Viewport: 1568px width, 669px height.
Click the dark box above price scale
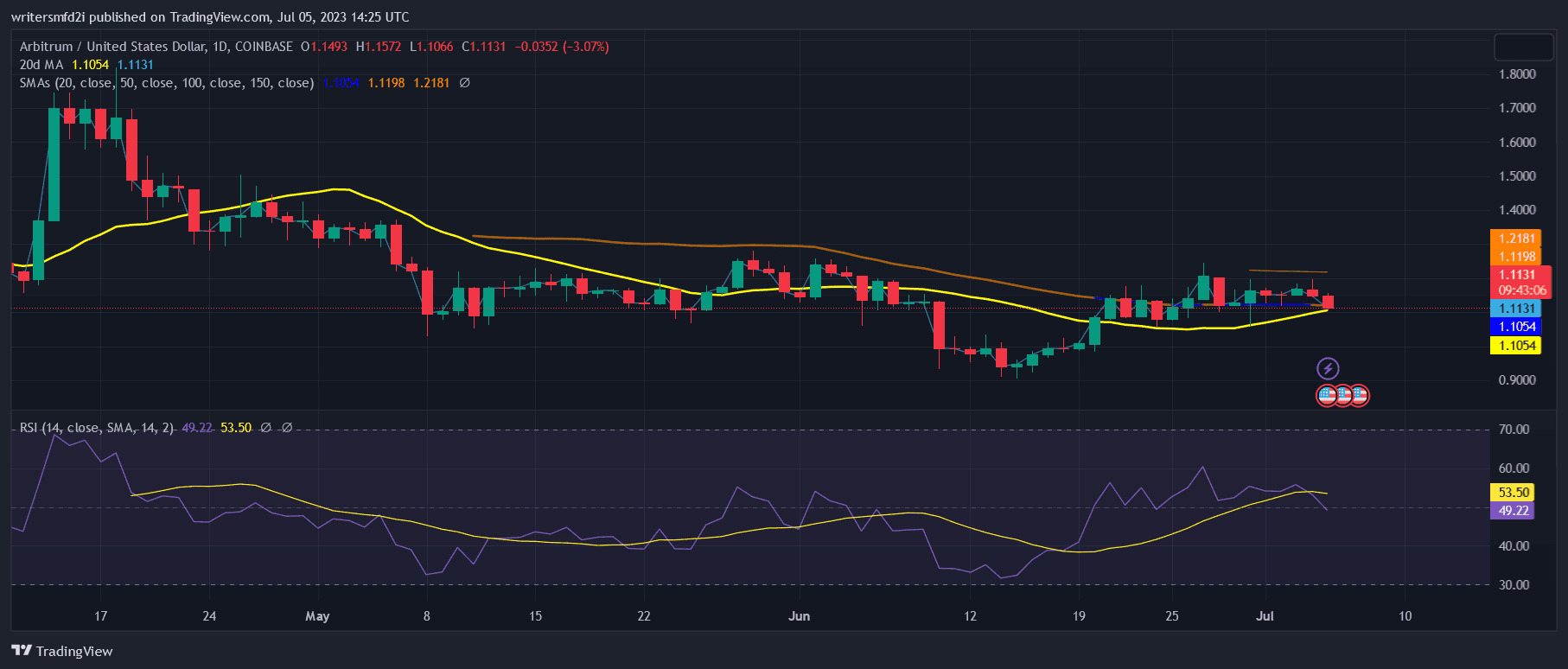(x=1523, y=47)
